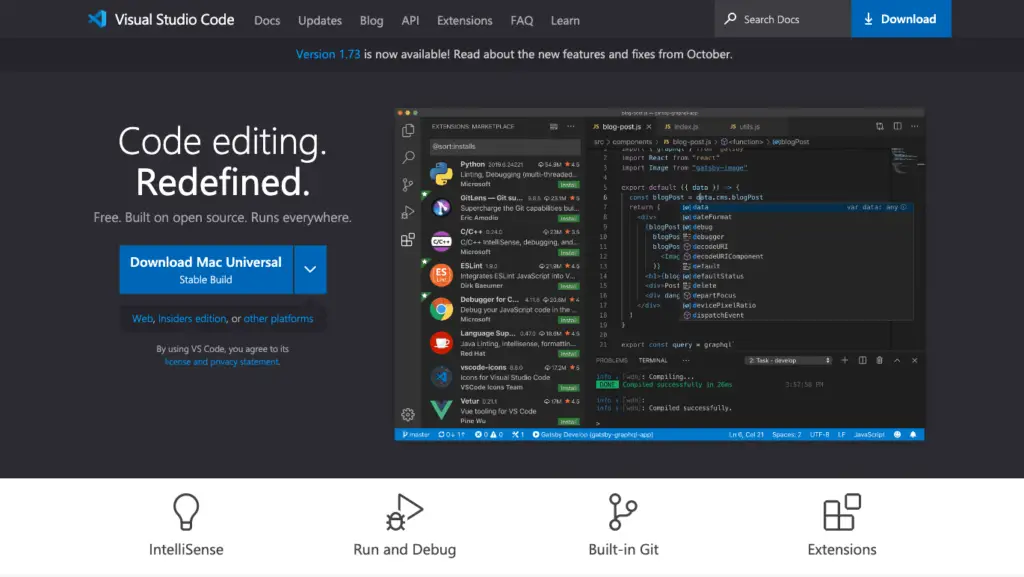
Task: Click the blue Download button in the header
Action: (901, 19)
